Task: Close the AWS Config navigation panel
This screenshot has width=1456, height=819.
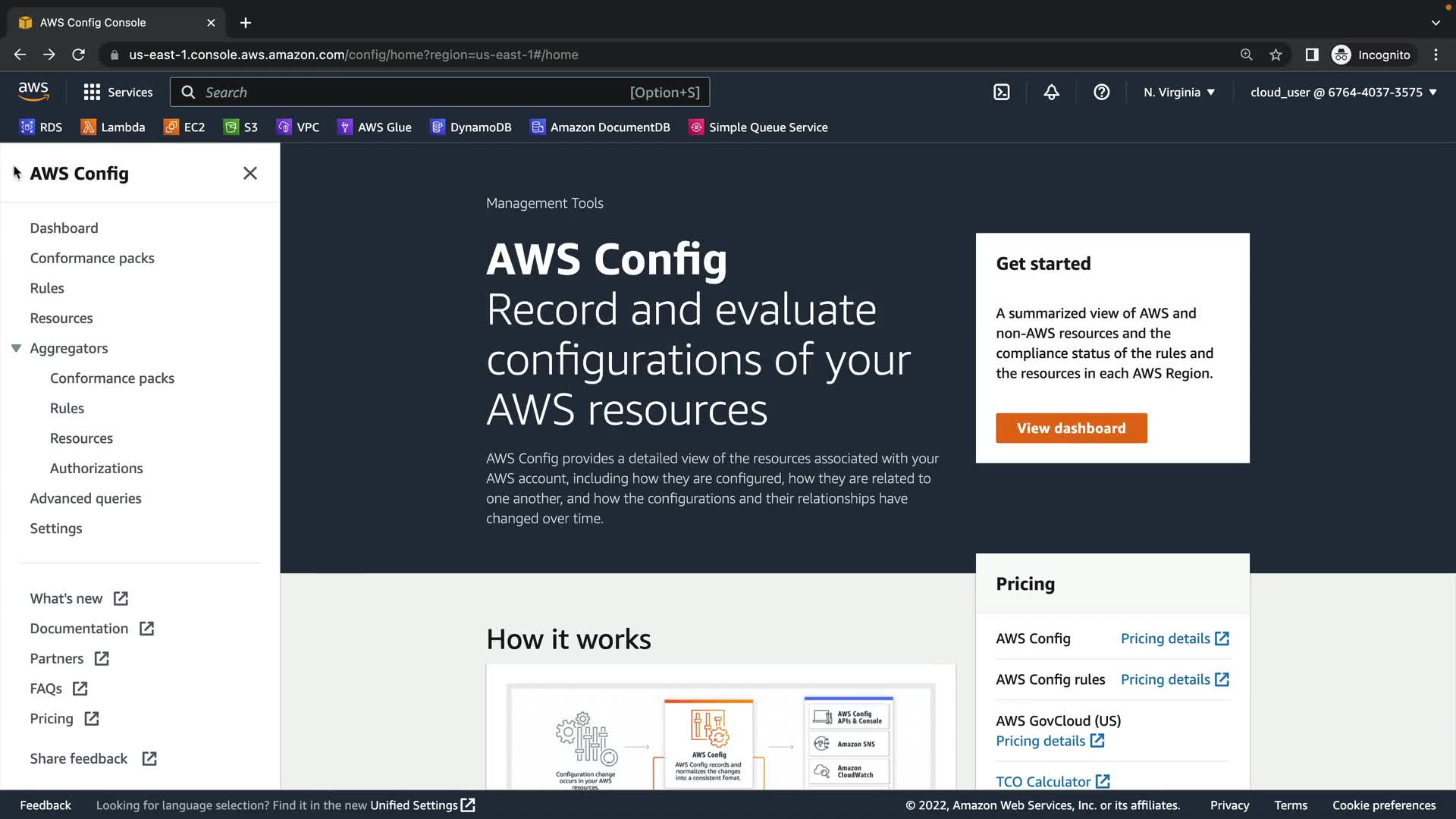Action: [x=249, y=174]
